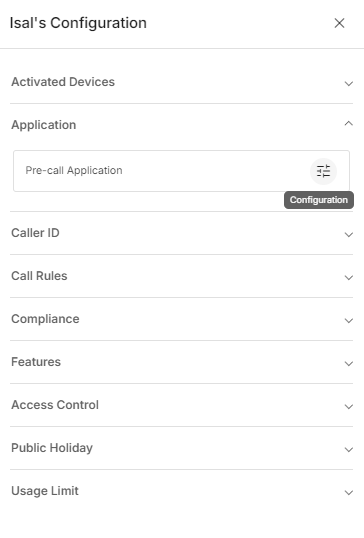Click the Application section heading
Screen dimensions: 364x538
pyautogui.click(x=44, y=125)
